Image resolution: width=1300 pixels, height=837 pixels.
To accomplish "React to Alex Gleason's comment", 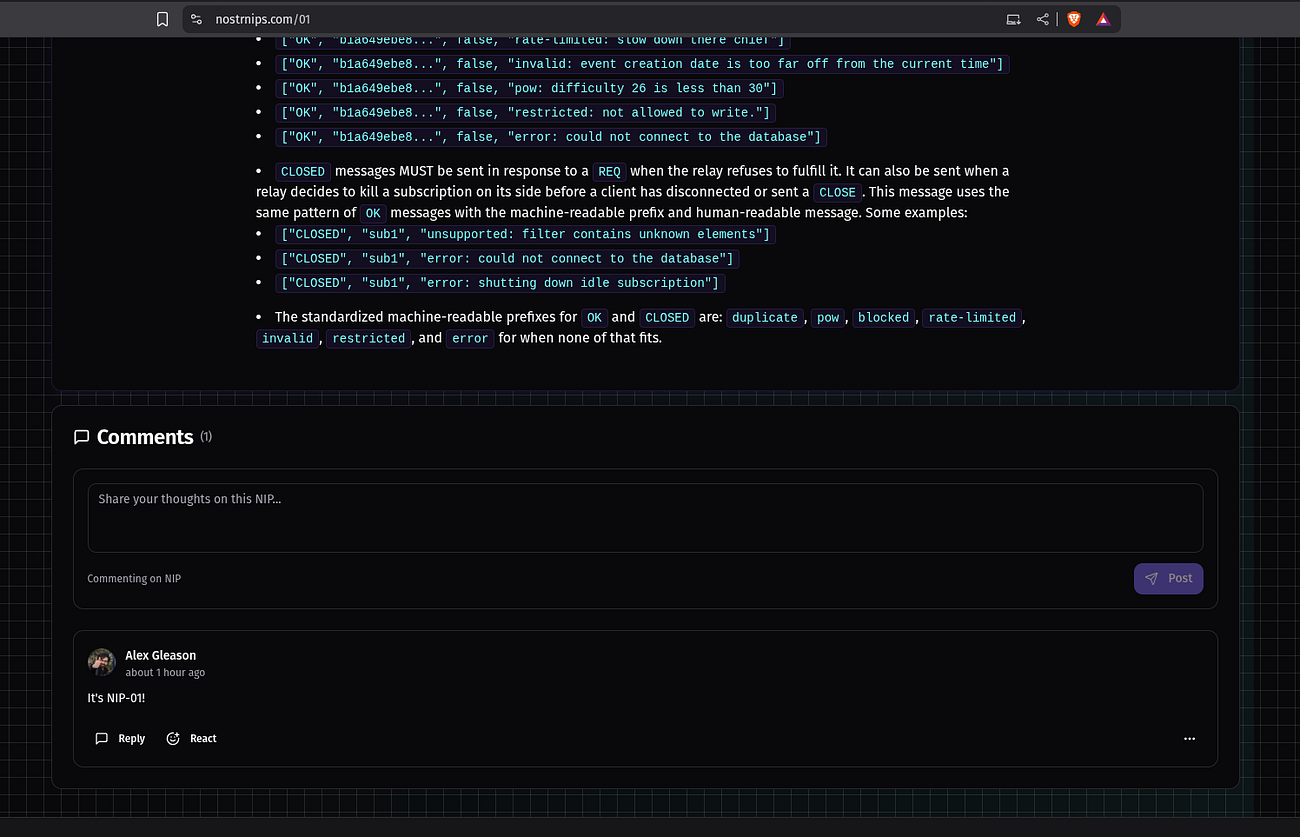I will point(191,739).
